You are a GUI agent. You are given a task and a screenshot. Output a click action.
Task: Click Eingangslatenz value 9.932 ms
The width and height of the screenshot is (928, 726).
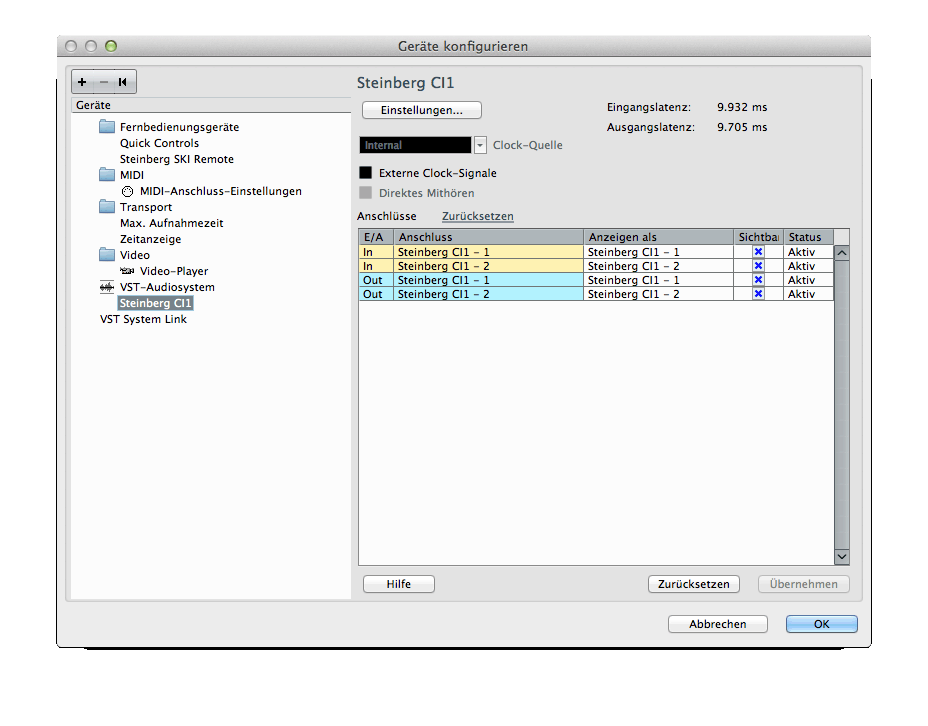coord(742,107)
